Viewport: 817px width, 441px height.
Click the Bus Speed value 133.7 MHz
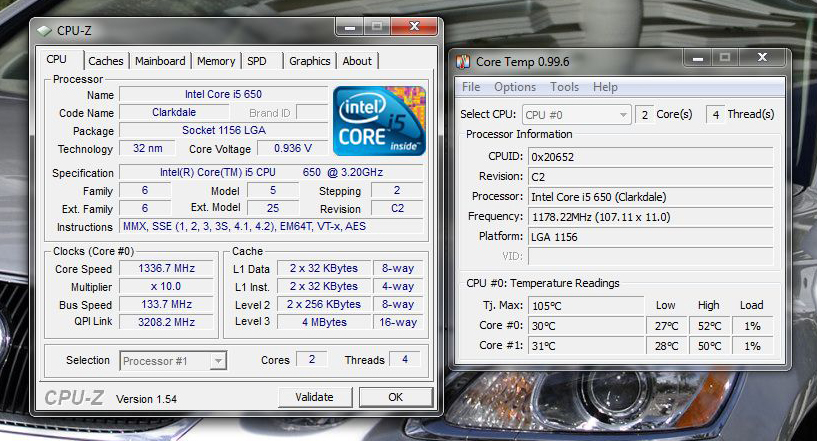166,304
